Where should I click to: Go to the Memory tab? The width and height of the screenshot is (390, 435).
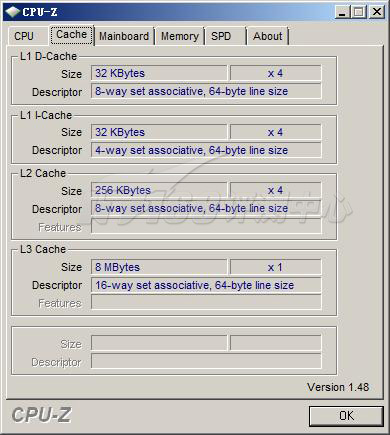click(x=180, y=36)
